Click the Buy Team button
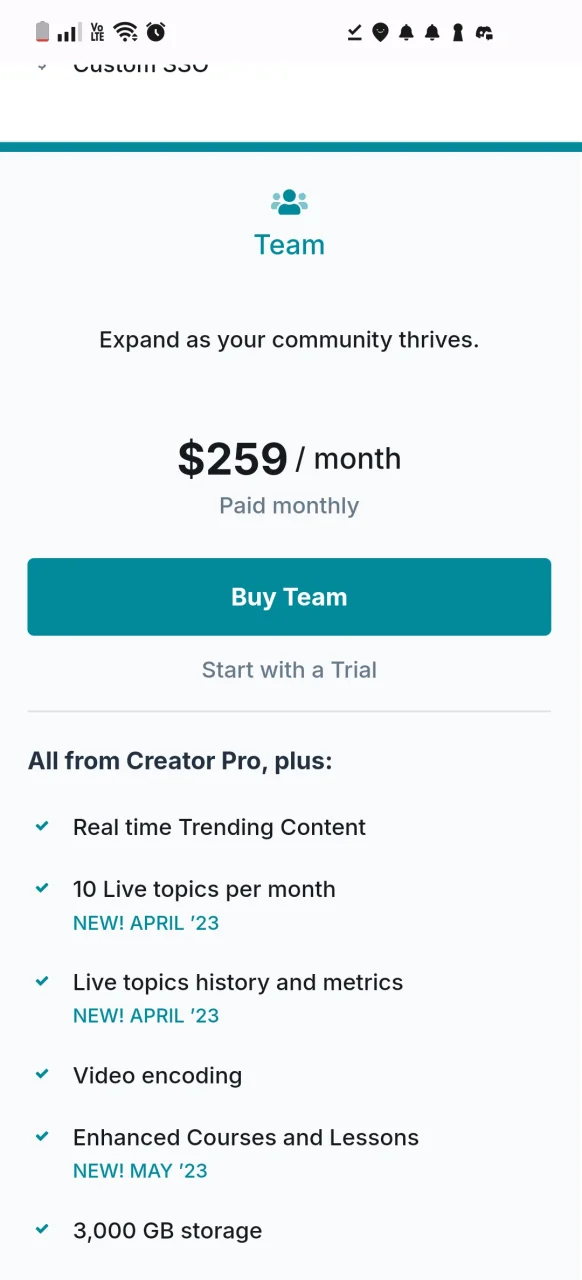The width and height of the screenshot is (582, 1280). 289,597
